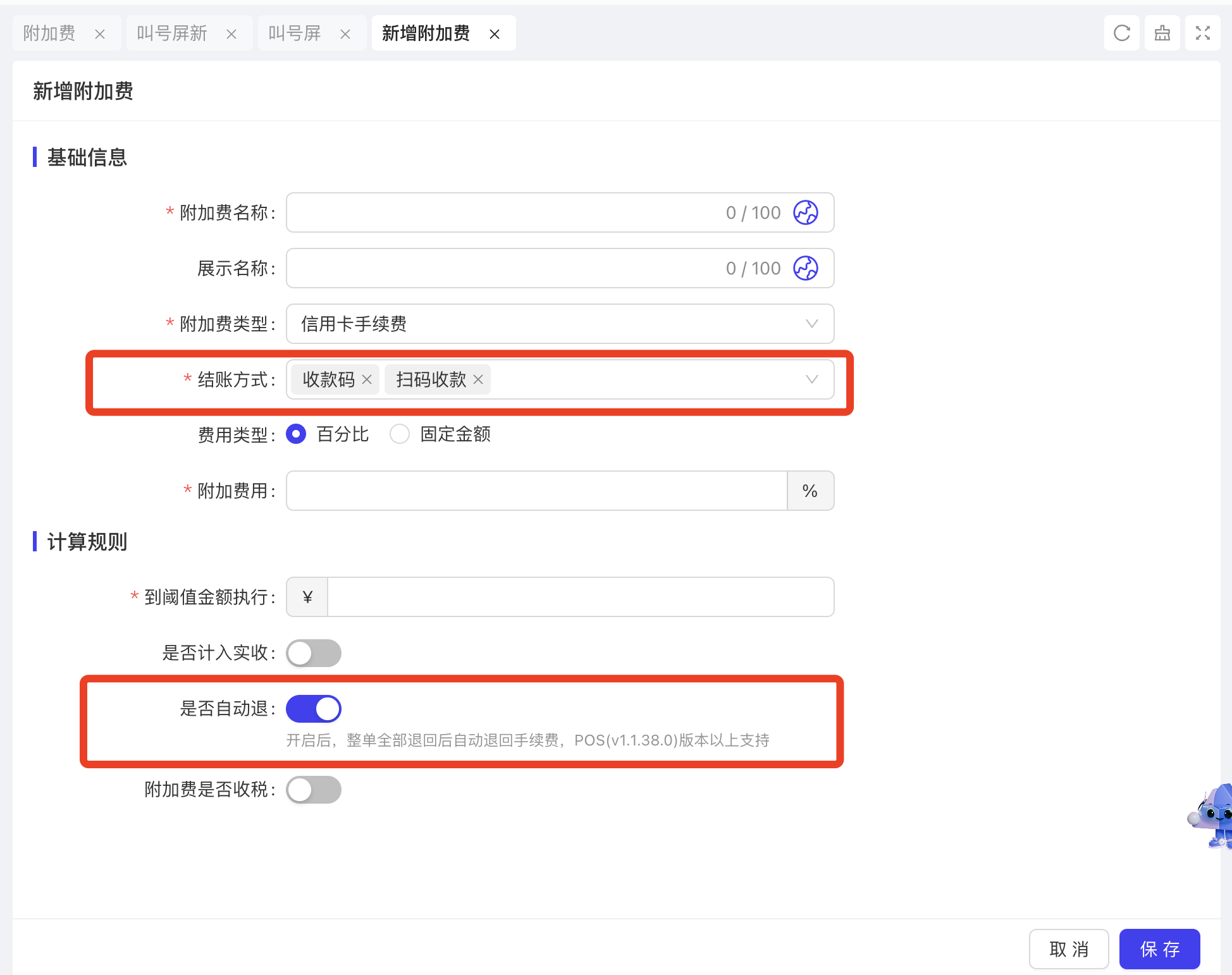Switch to the 附加费 tab

49,33
